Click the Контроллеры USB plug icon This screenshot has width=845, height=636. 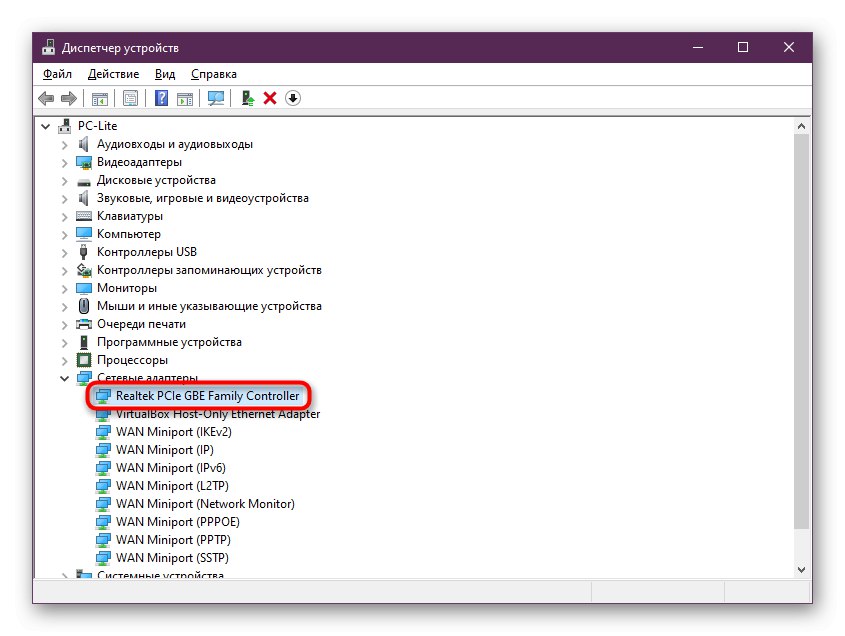coord(84,252)
